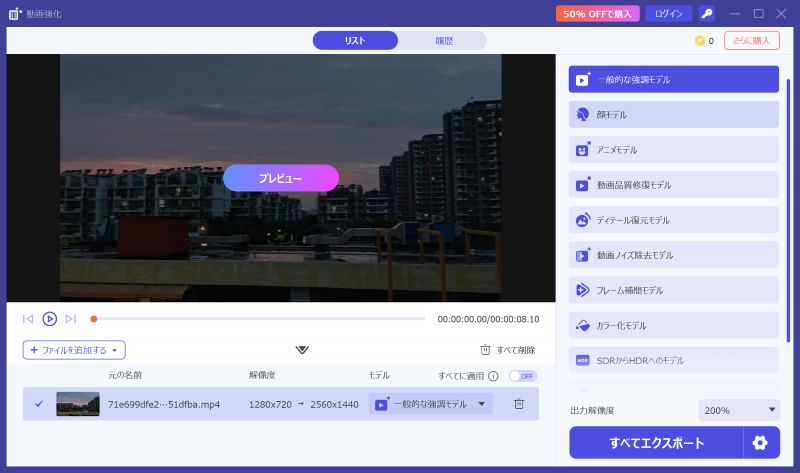
Task: Uncheck the 71e699dfe2 video file checkbox
Action: (39, 404)
